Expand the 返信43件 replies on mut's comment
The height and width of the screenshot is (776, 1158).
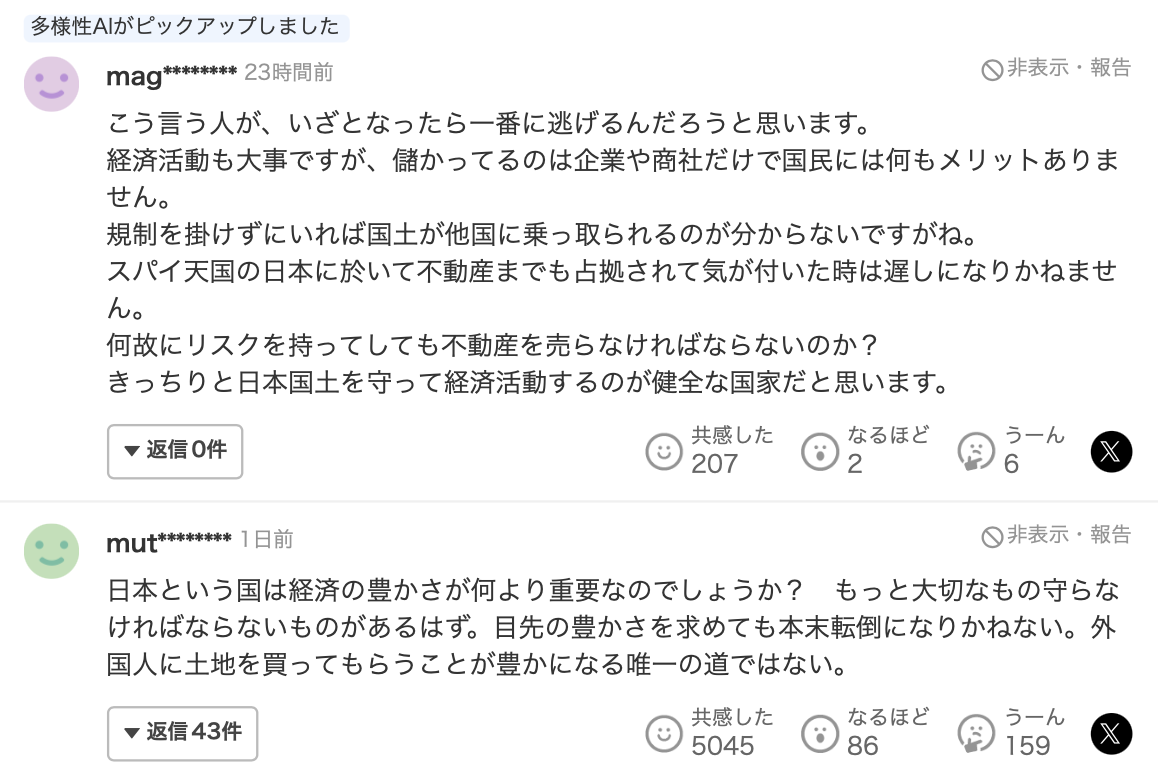[182, 733]
